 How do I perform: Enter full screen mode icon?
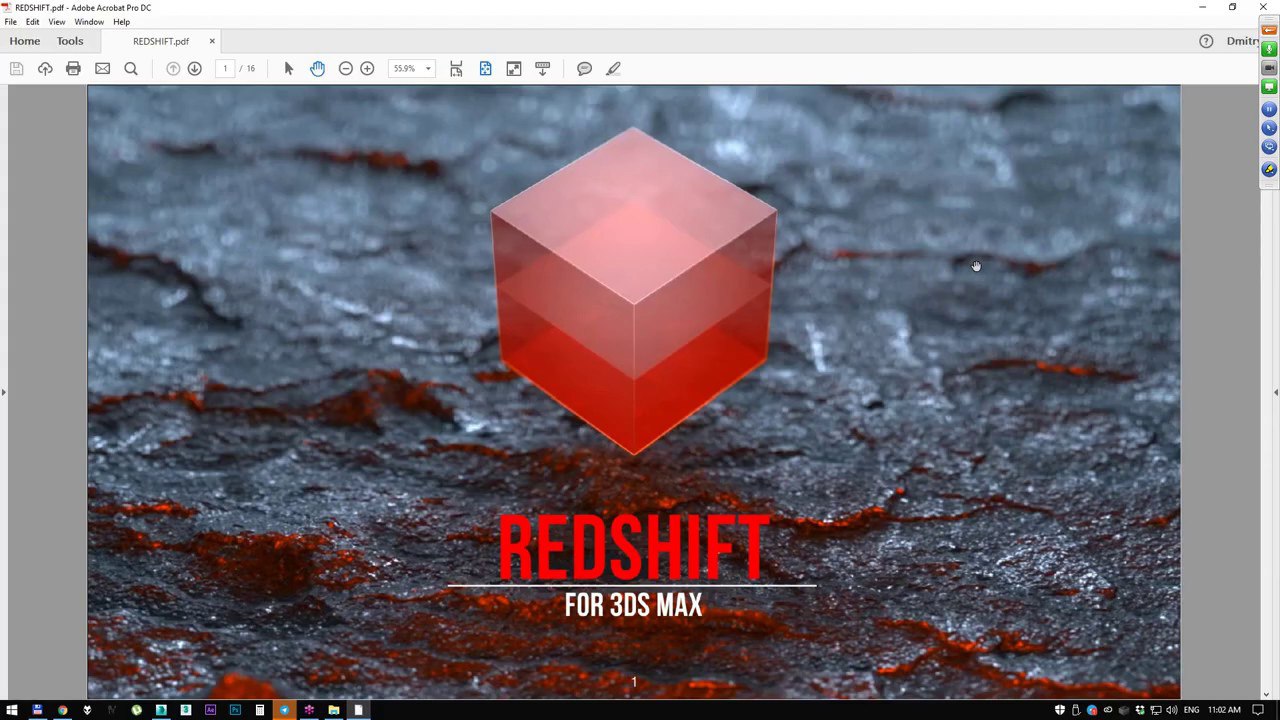[x=514, y=68]
